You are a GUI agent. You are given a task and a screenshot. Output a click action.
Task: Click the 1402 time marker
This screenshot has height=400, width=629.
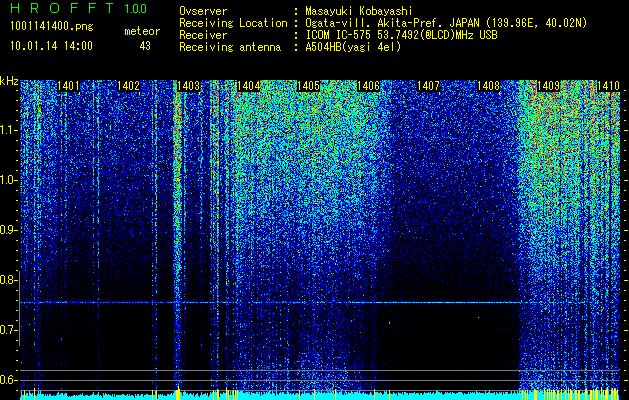coord(128,86)
